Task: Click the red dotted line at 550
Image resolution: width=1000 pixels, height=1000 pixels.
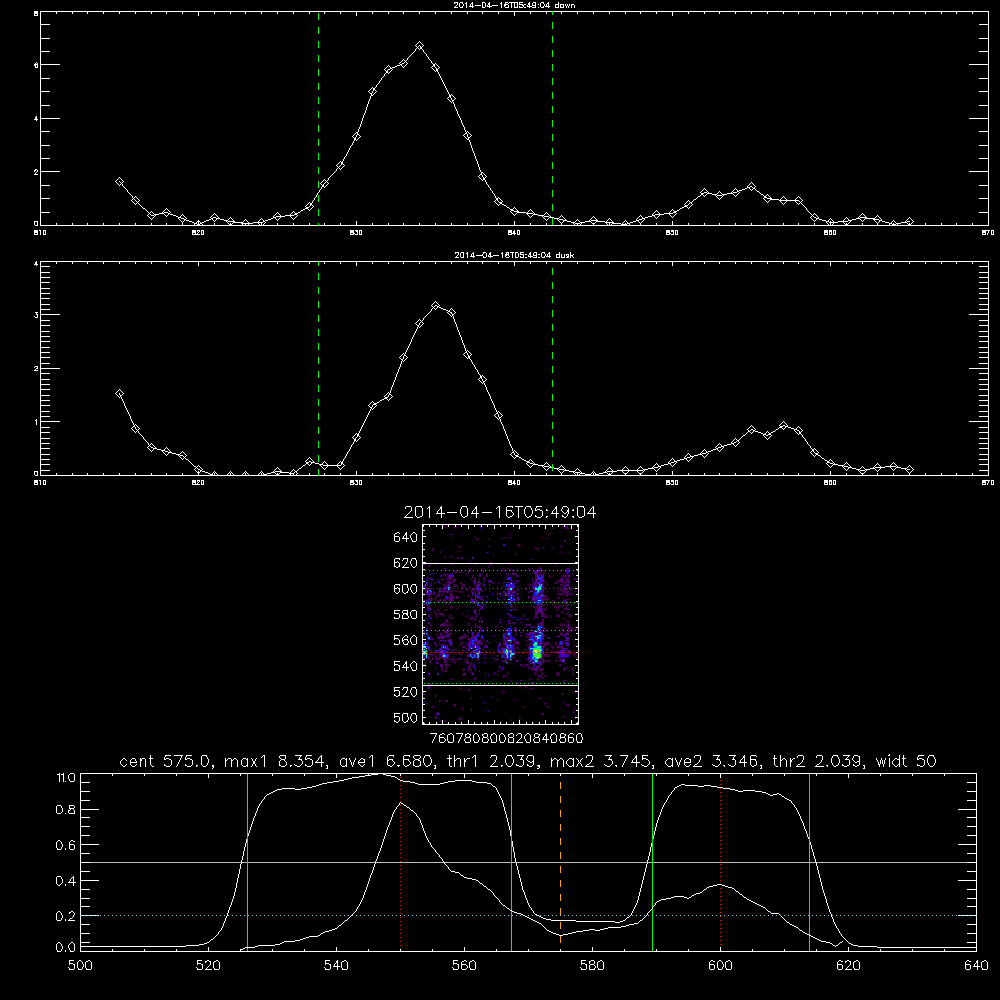Action: [x=401, y=861]
